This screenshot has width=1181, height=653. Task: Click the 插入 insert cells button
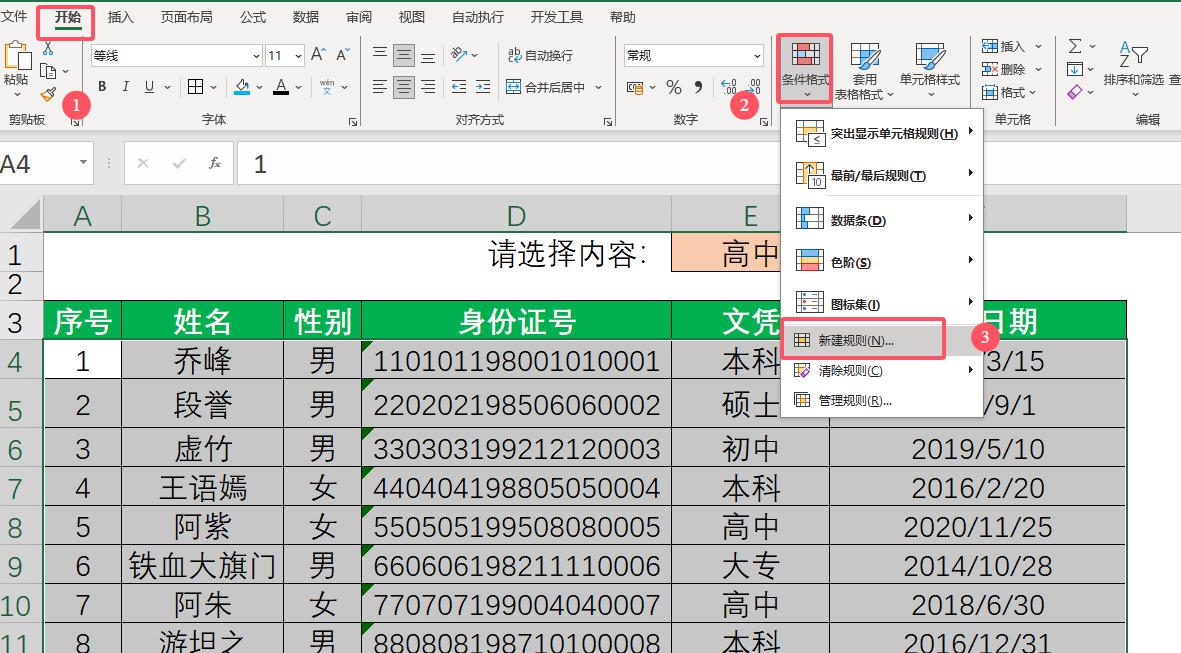(x=1003, y=47)
